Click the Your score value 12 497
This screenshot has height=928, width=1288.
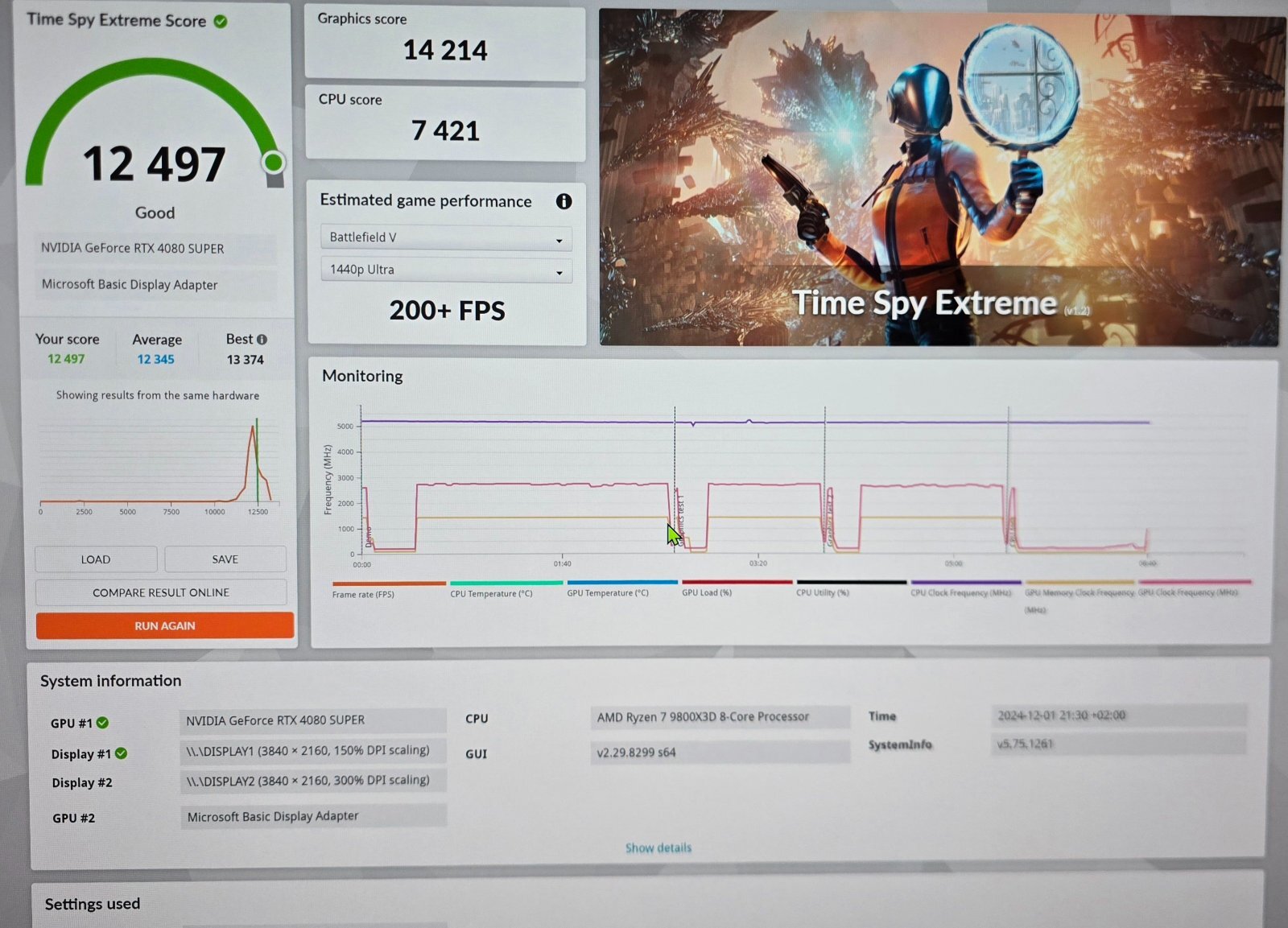(66, 359)
